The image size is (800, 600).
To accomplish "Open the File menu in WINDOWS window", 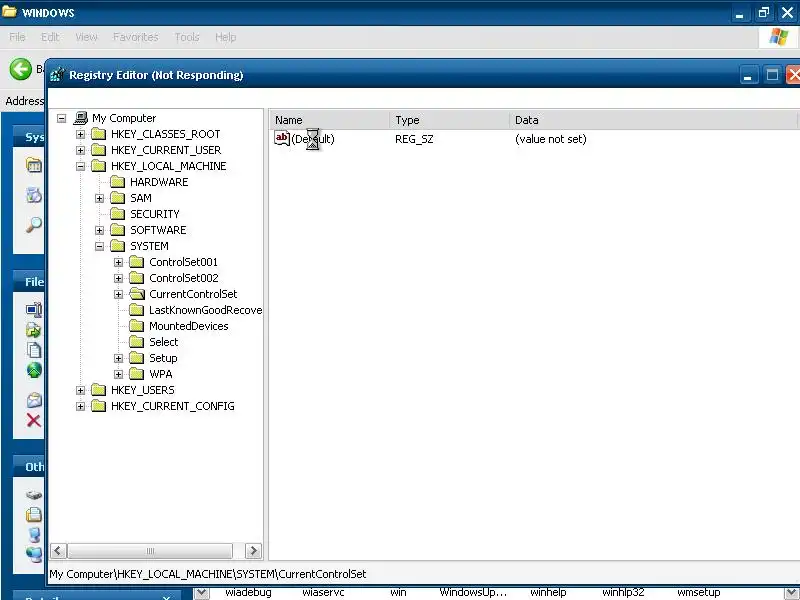I will pyautogui.click(x=17, y=37).
